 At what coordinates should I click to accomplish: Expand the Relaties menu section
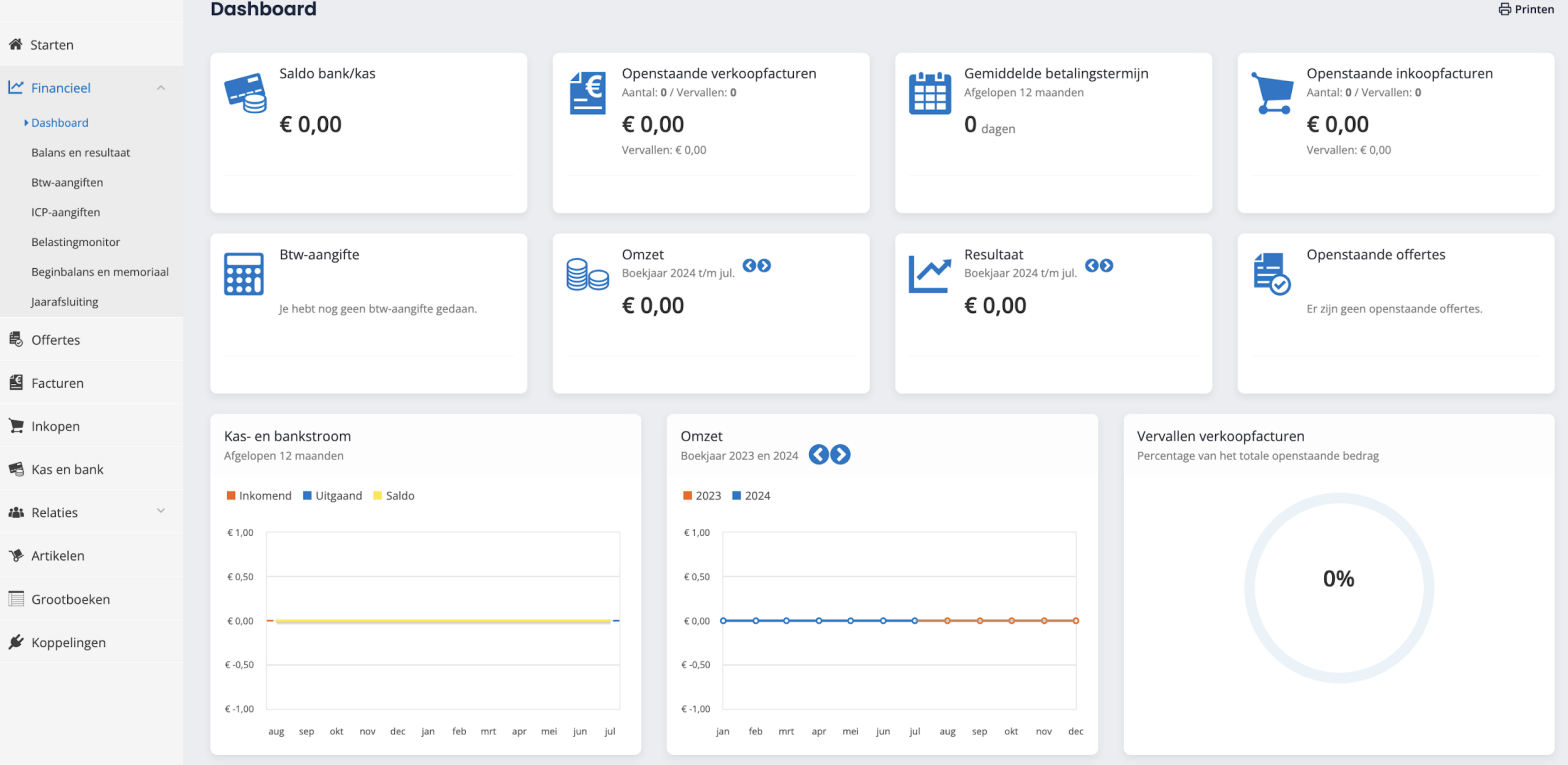(x=161, y=512)
